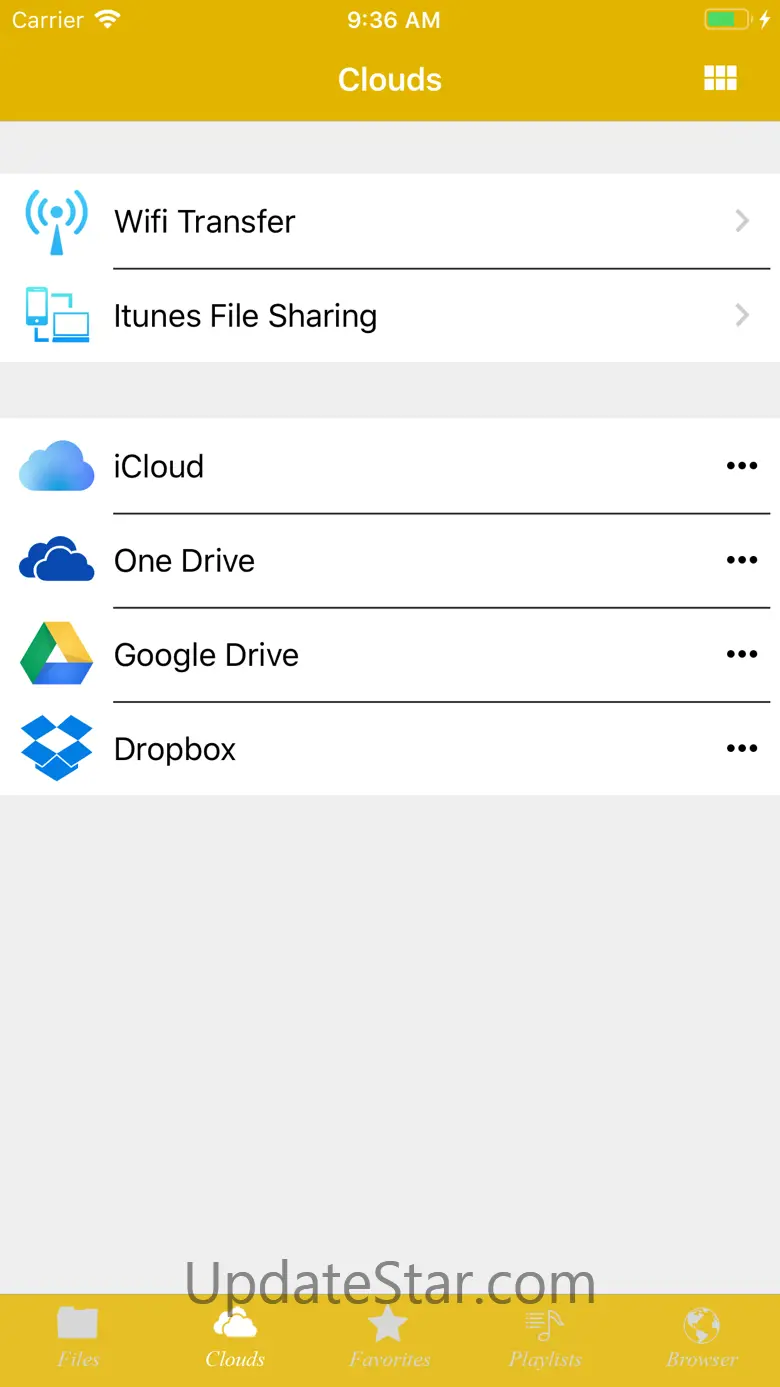Choose the Dropbox label text

coord(175,749)
